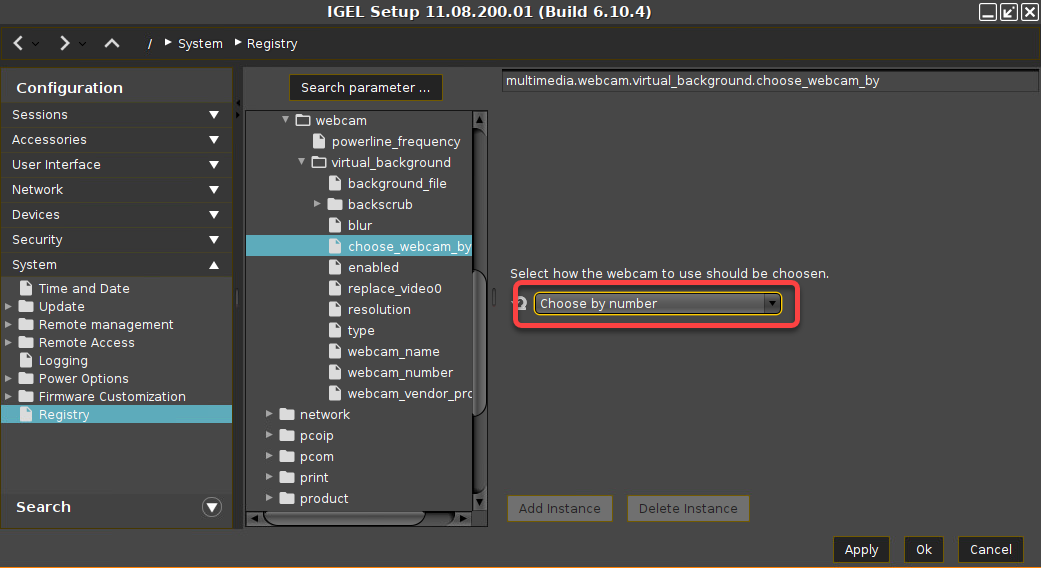Click the Search panel round arrow icon

click(x=211, y=507)
